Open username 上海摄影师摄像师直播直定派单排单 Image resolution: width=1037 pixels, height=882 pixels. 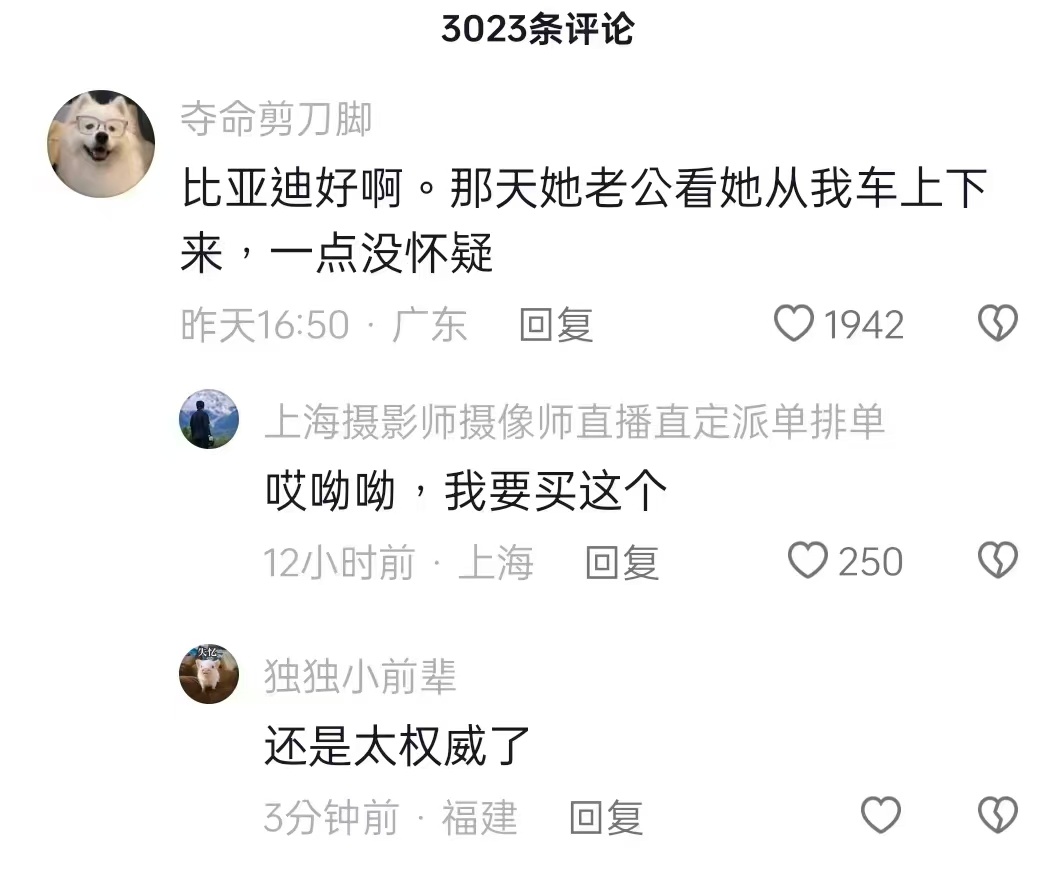click(575, 422)
